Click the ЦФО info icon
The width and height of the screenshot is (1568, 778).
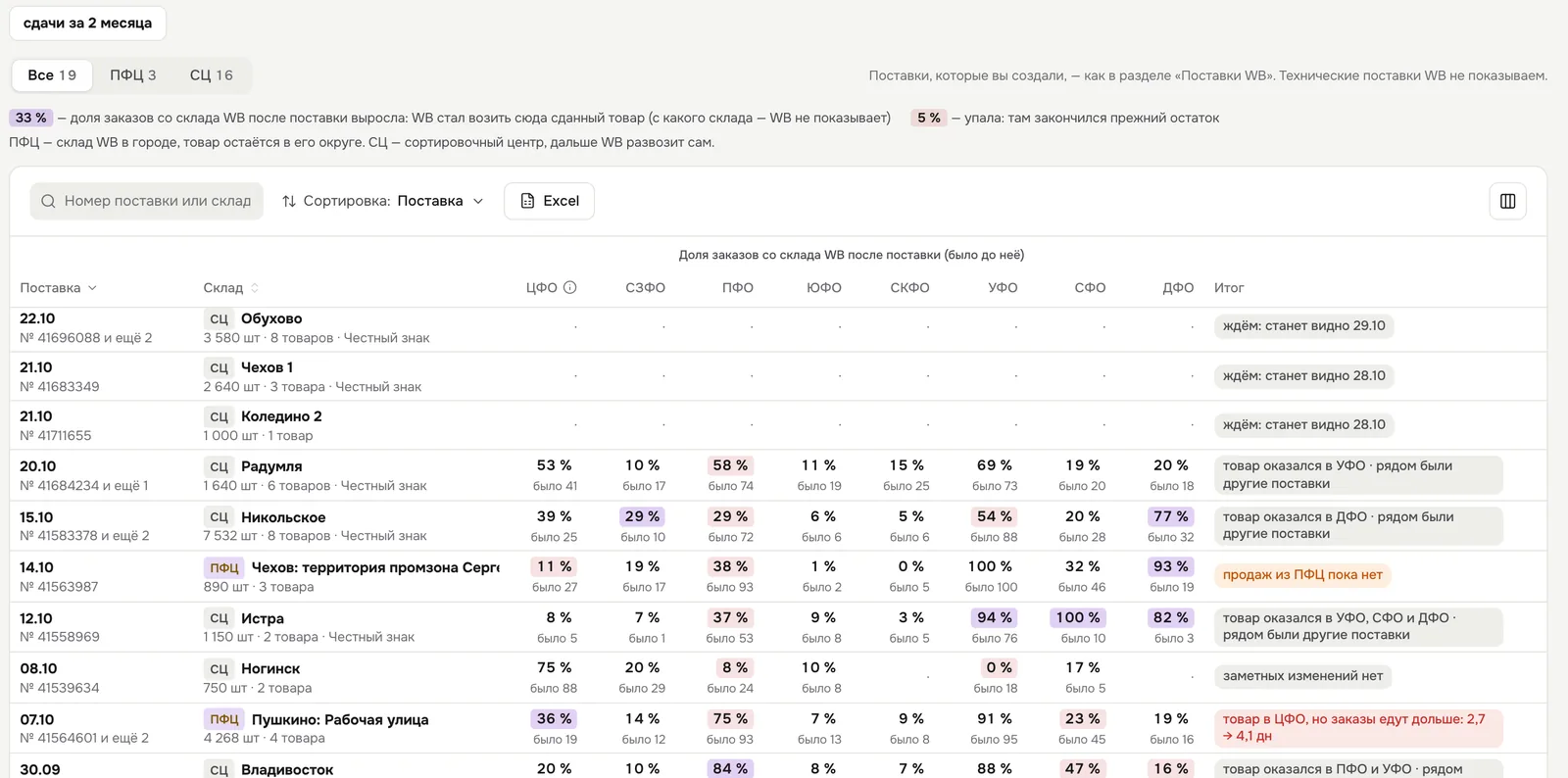pos(570,287)
